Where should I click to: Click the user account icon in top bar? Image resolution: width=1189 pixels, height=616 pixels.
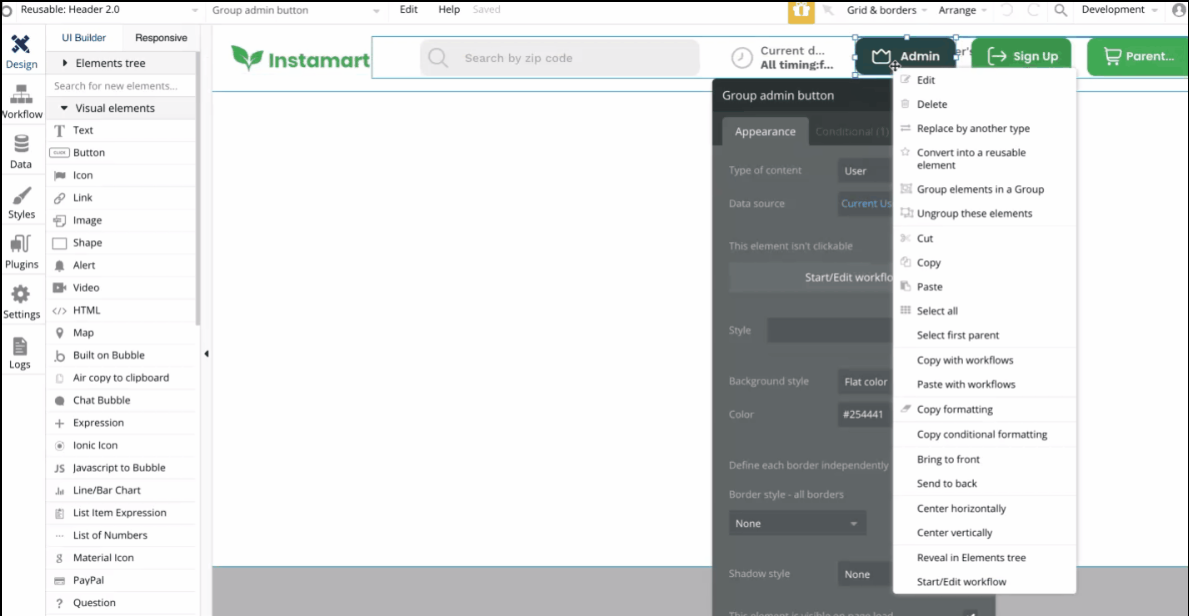tap(1179, 11)
